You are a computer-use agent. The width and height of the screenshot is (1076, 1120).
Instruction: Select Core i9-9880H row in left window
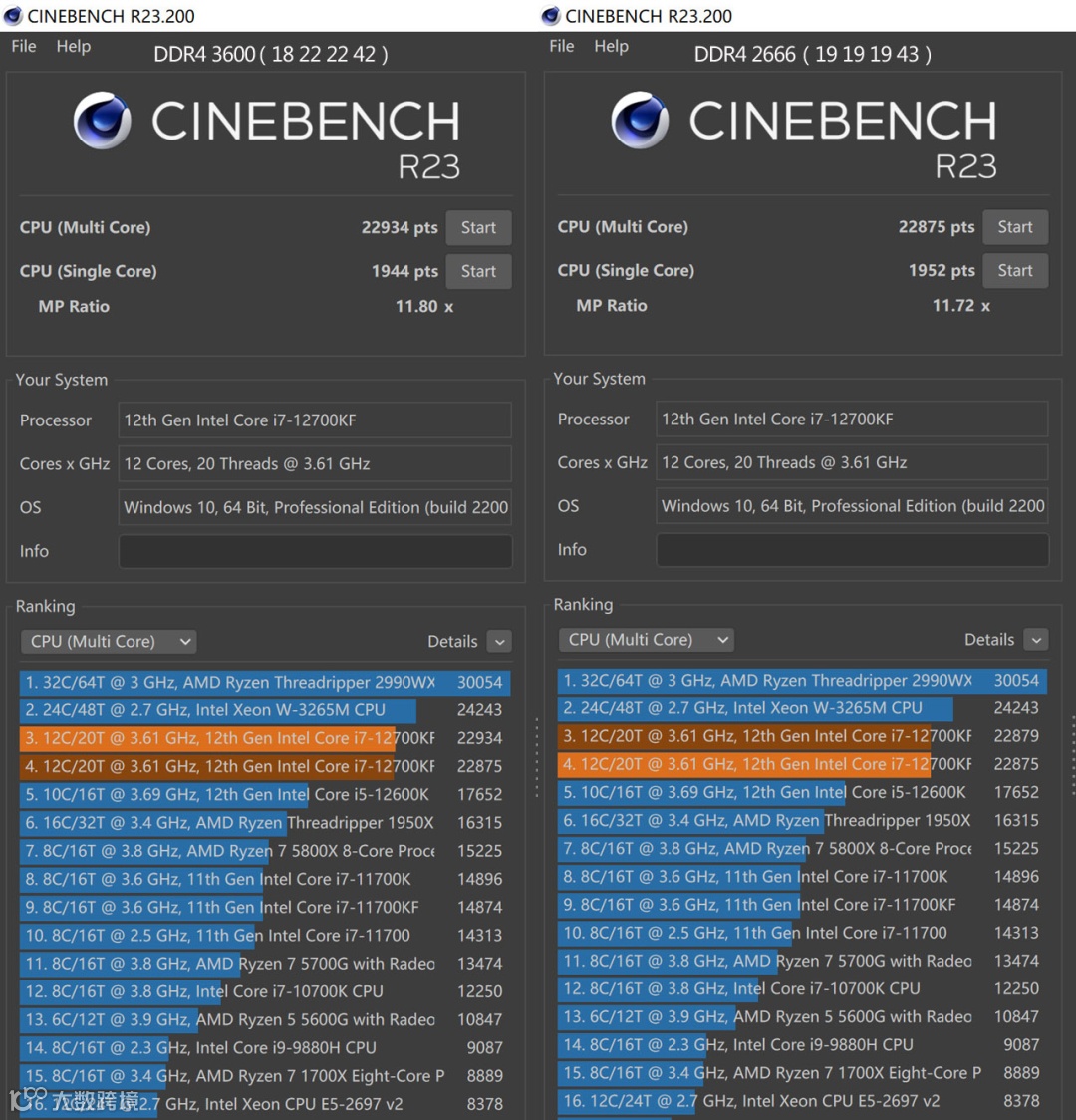point(265,1048)
